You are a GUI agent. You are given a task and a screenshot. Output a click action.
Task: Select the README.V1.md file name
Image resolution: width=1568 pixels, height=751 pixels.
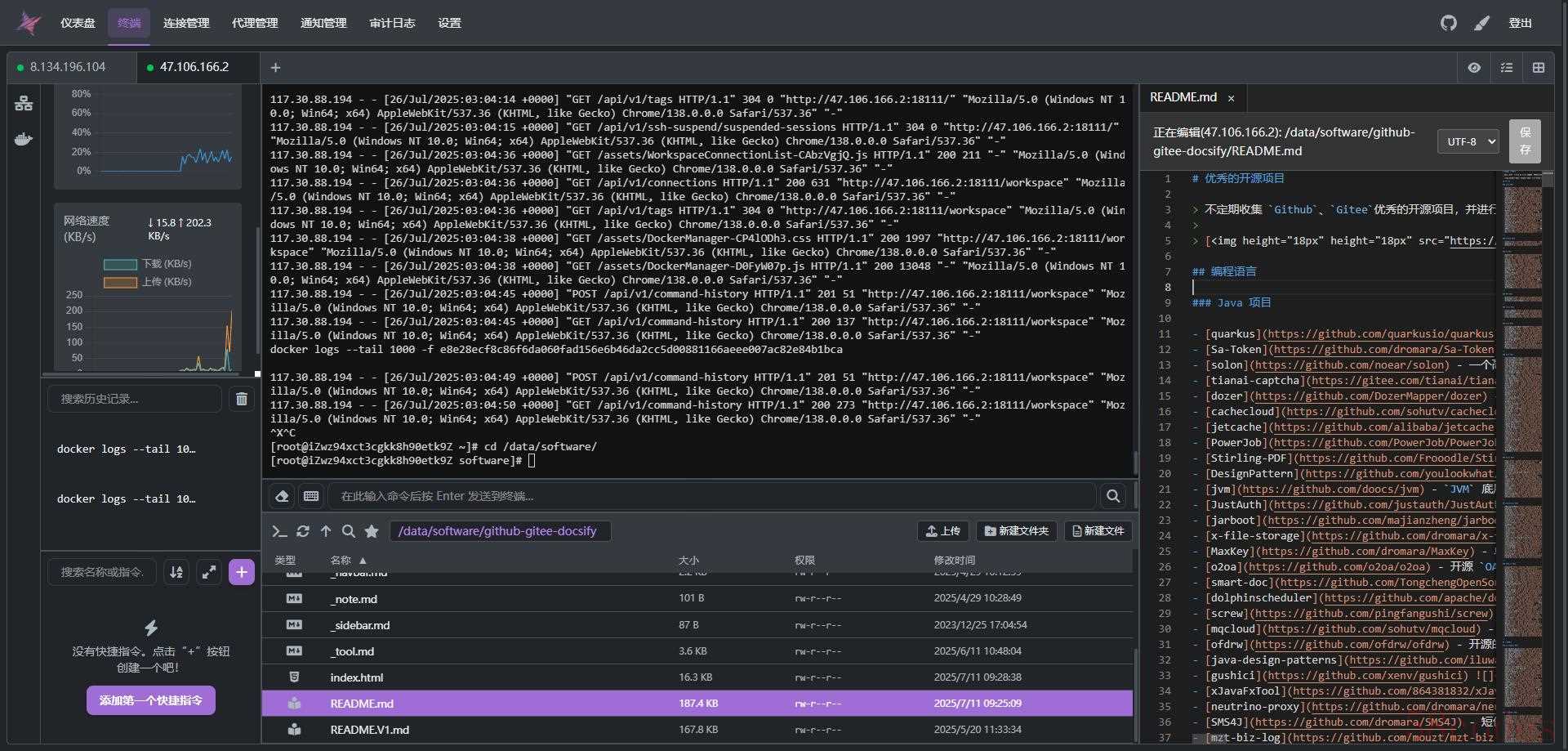point(370,730)
